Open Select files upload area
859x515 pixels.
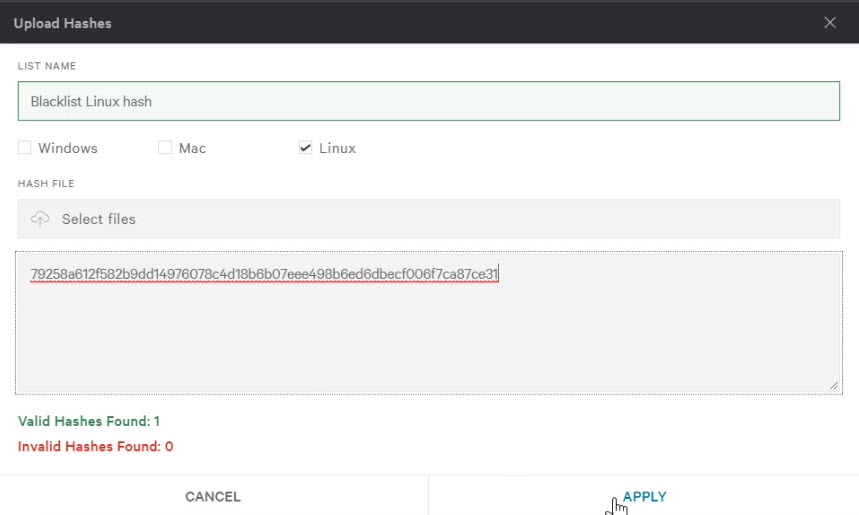click(x=428, y=219)
